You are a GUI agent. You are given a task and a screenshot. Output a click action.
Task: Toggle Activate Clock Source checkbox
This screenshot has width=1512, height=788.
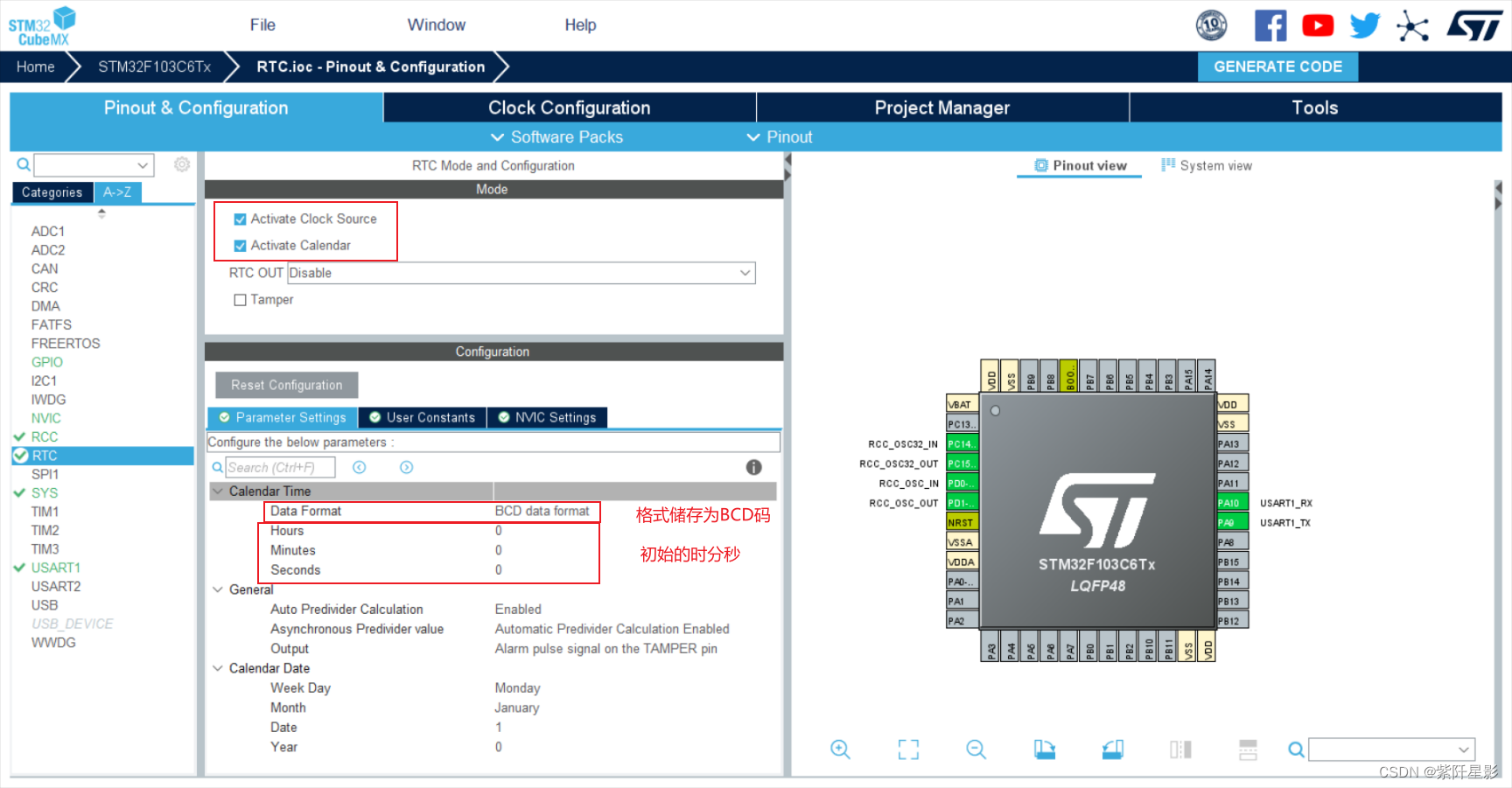pos(240,220)
